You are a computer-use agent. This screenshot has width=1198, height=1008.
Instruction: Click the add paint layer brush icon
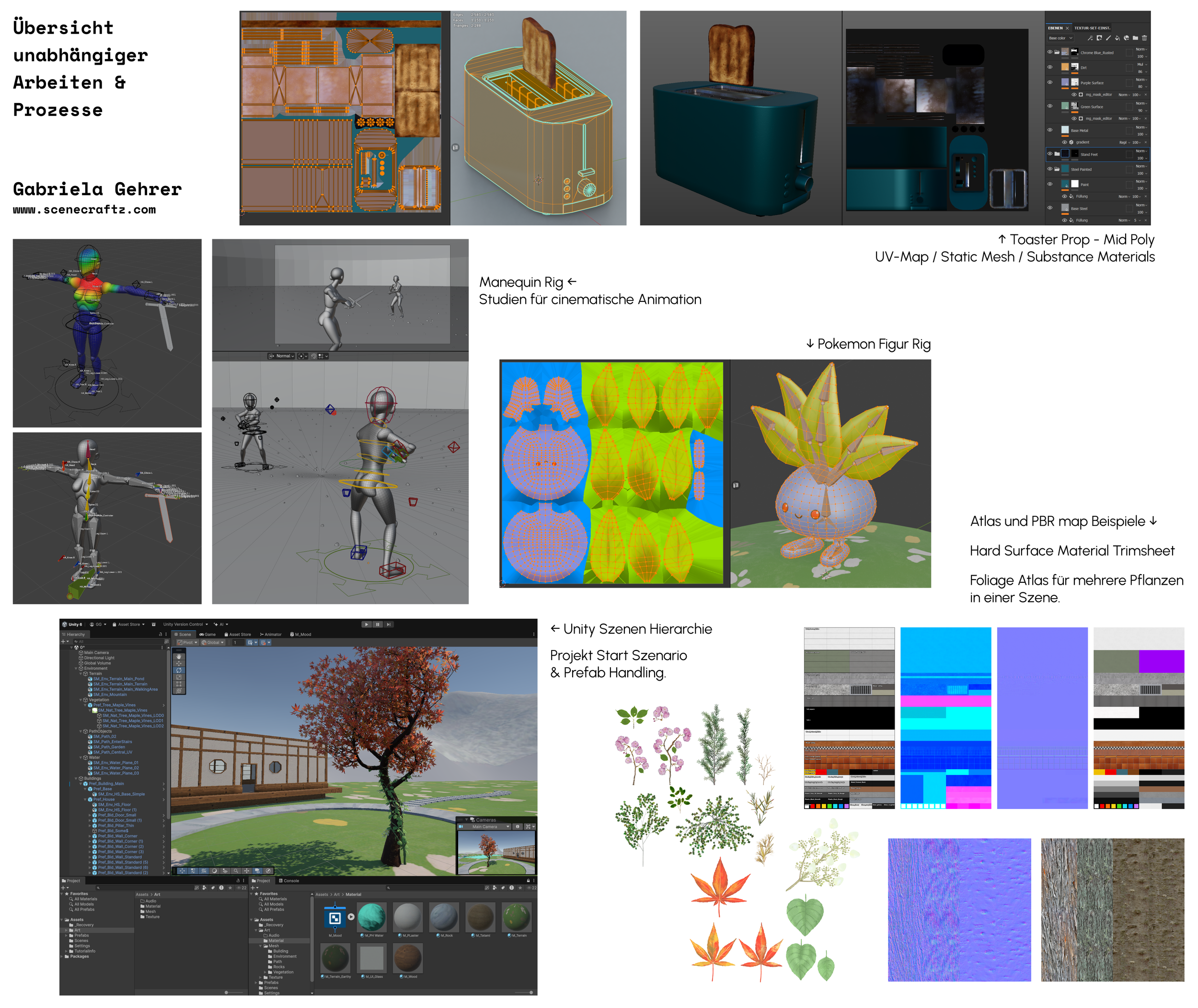pyautogui.click(x=1108, y=38)
